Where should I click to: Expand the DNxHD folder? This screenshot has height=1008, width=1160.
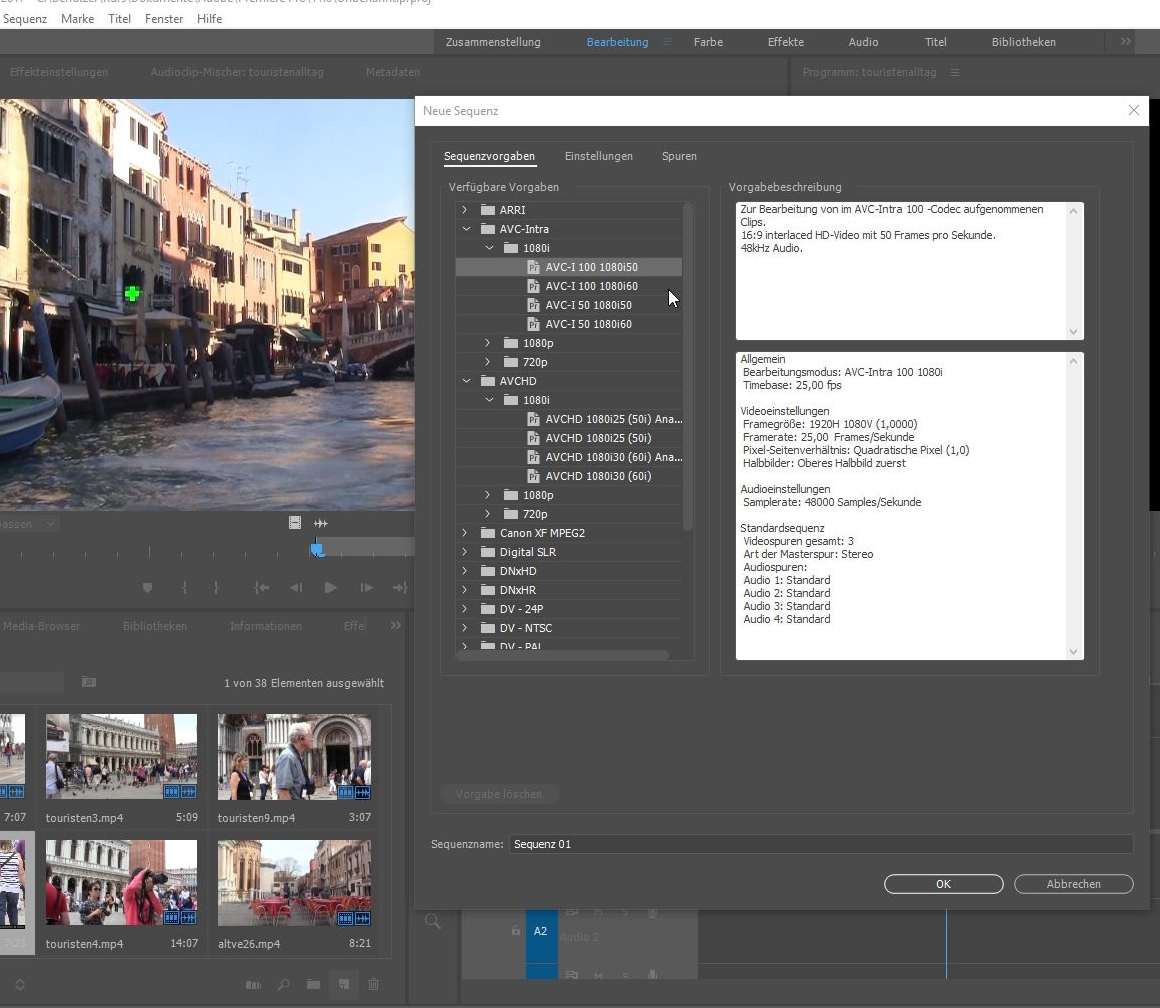pos(465,571)
